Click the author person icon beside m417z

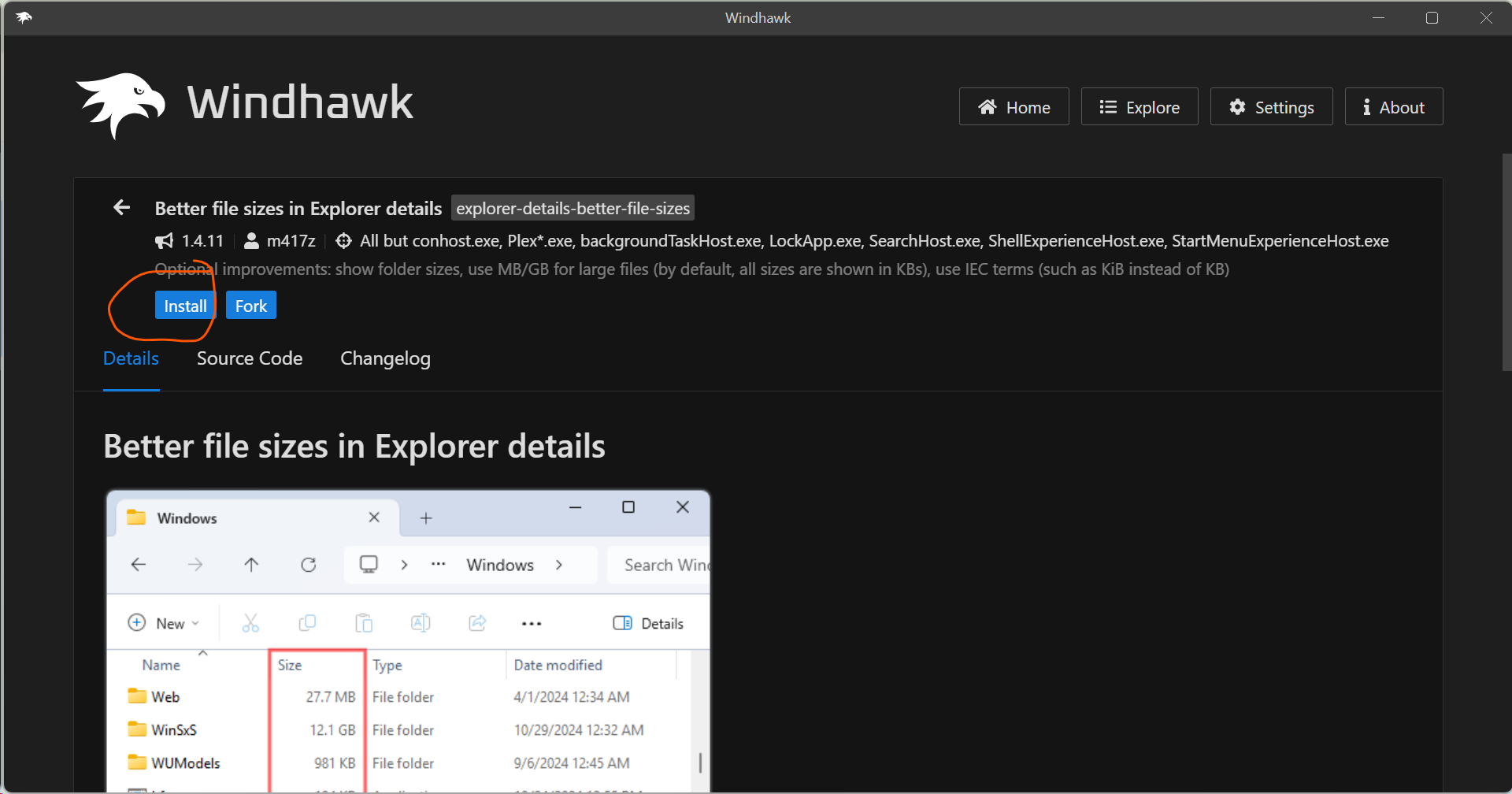pos(251,241)
